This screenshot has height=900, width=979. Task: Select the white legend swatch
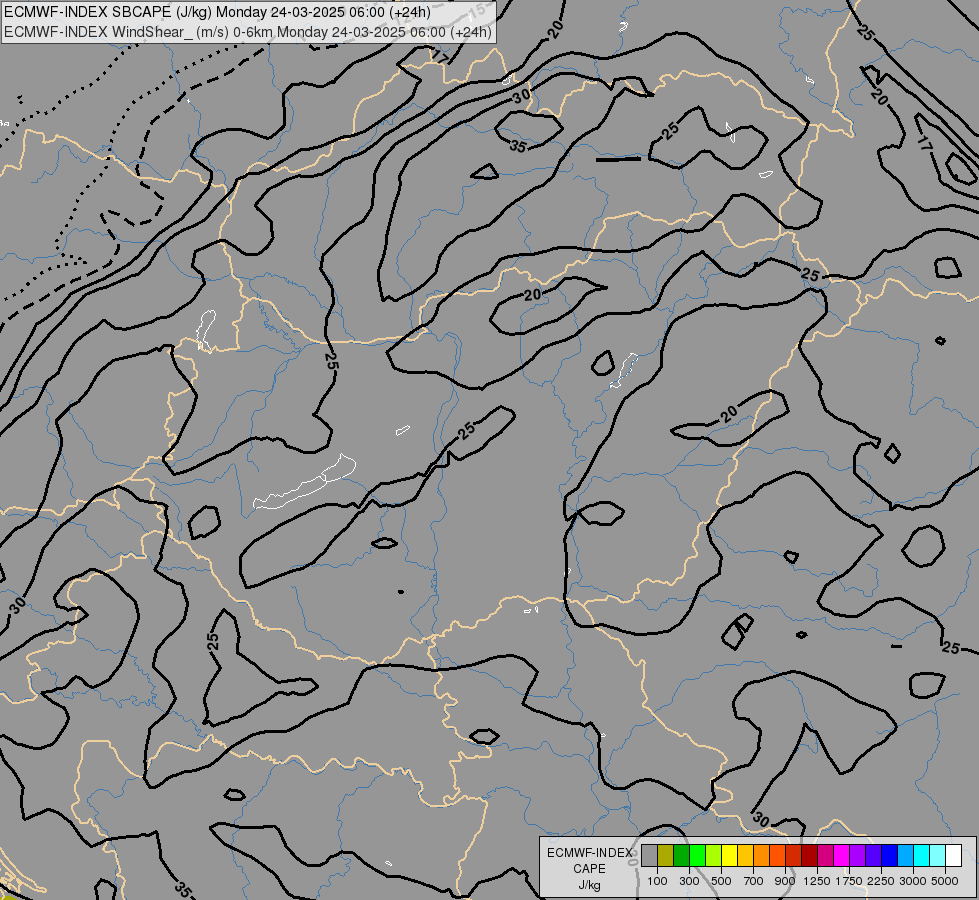(953, 855)
